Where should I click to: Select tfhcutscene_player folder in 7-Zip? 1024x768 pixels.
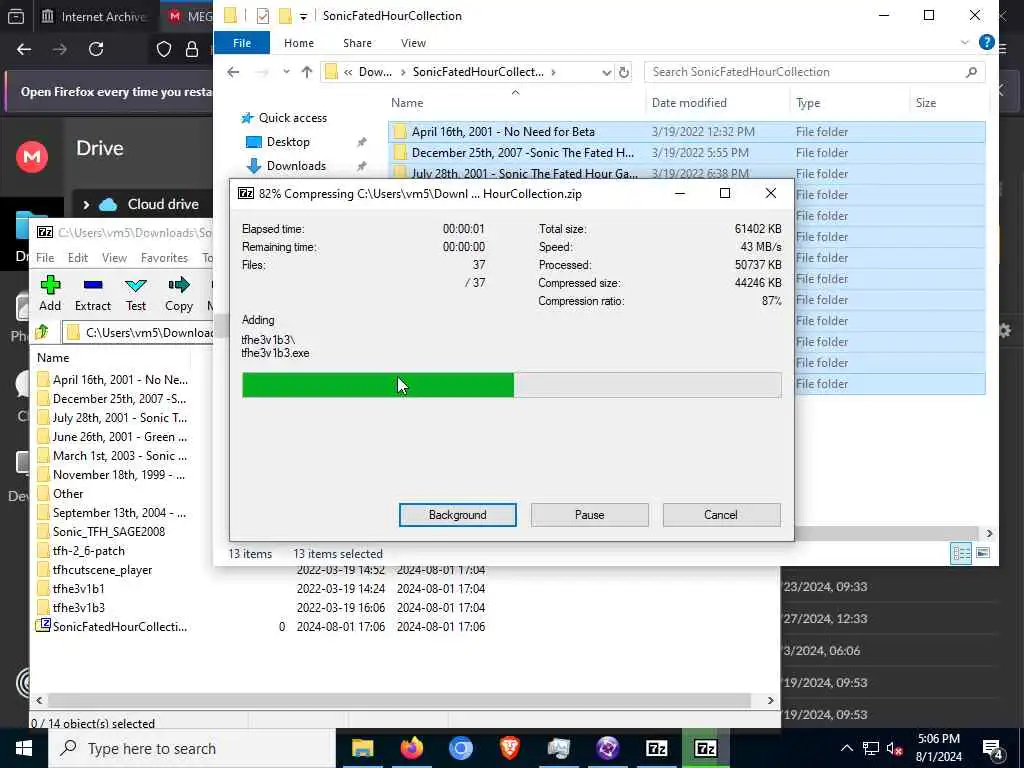[x=102, y=569]
